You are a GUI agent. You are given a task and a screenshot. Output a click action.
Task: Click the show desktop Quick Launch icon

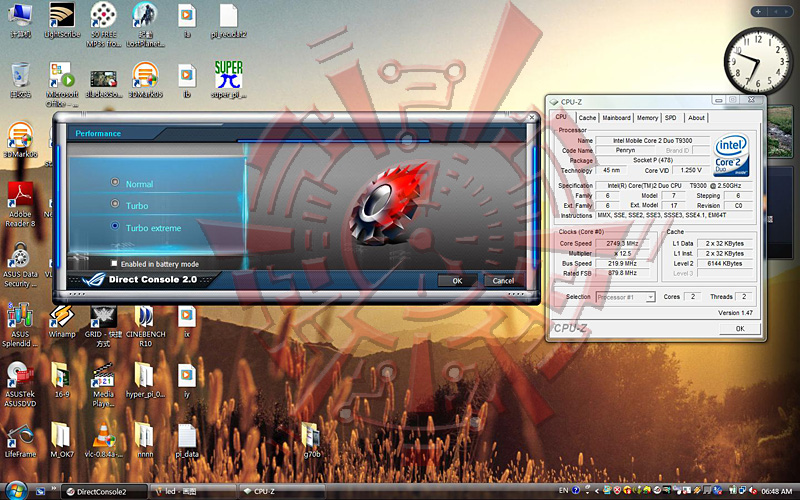(x=40, y=492)
